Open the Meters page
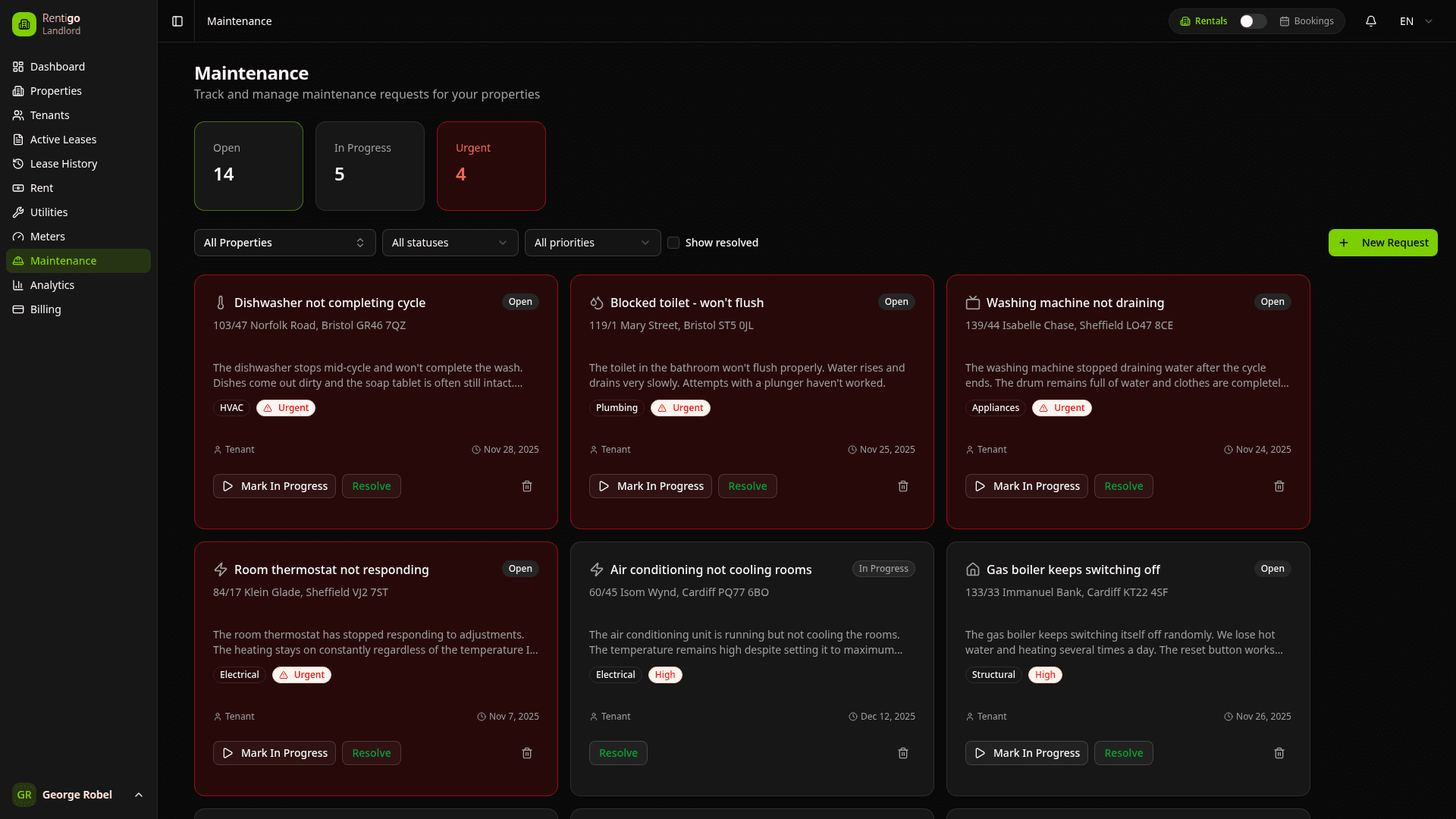This screenshot has height=819, width=1456. (49, 236)
